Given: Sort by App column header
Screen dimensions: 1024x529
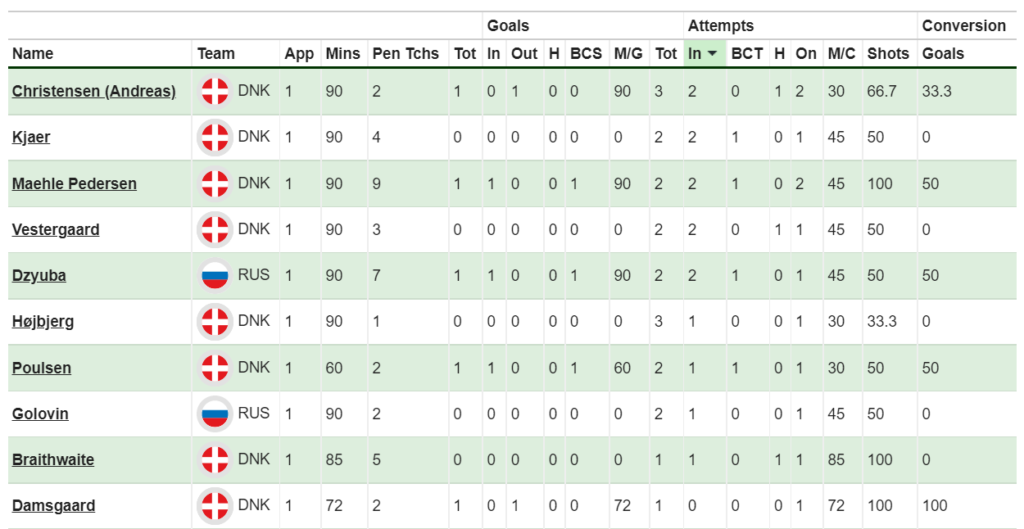Looking at the screenshot, I should point(299,54).
